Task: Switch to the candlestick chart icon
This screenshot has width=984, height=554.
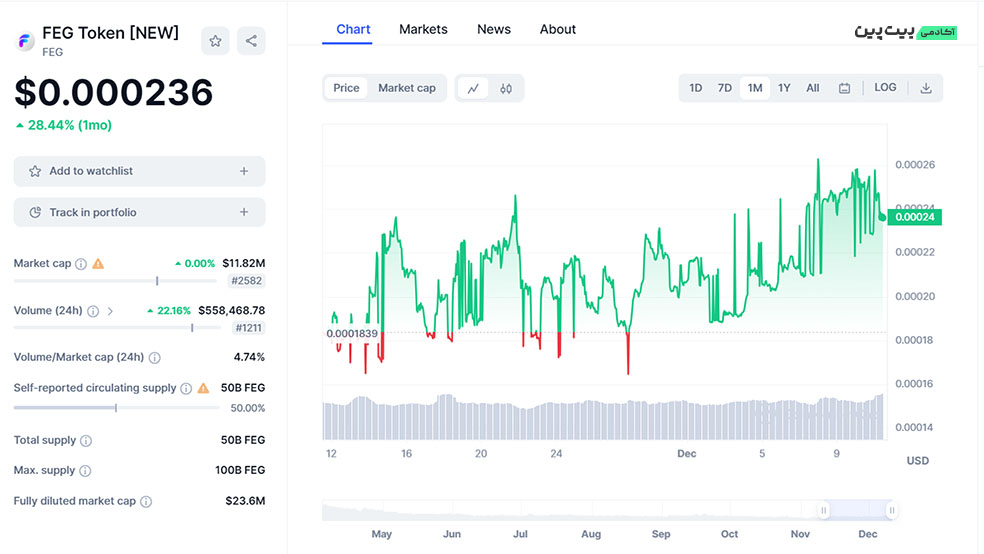Action: (506, 88)
